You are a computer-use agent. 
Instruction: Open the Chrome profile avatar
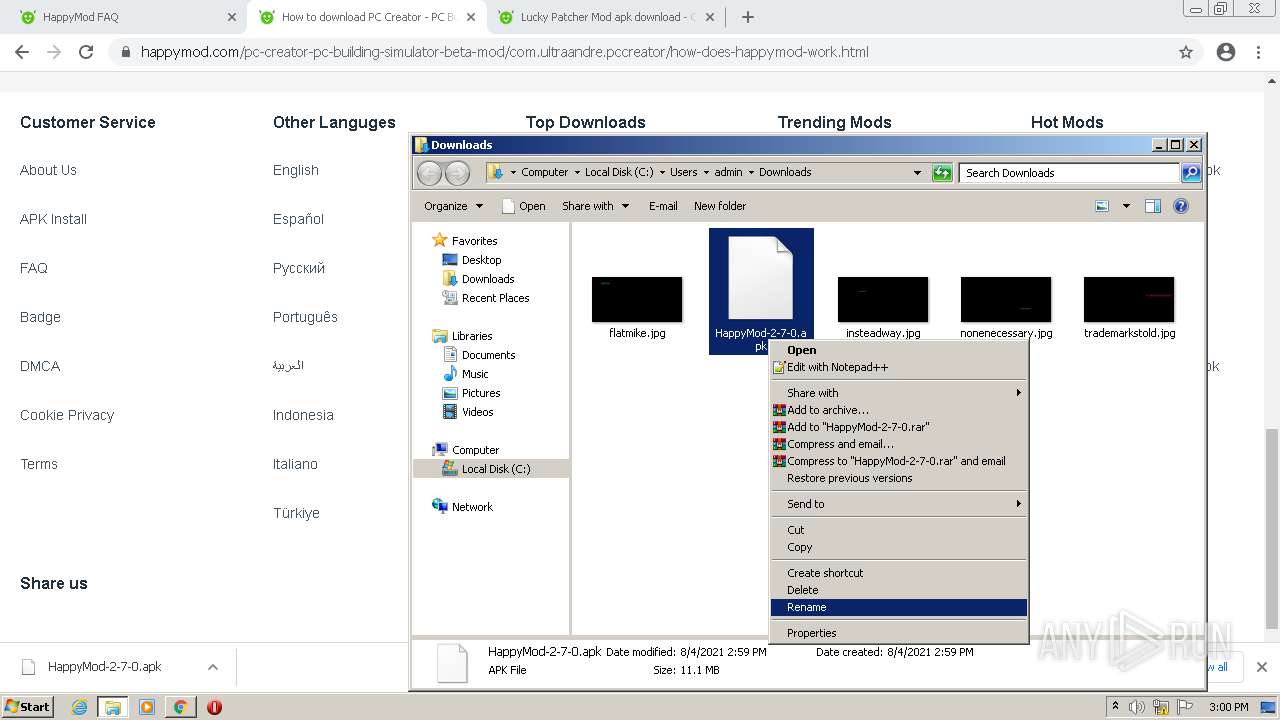tap(1226, 52)
